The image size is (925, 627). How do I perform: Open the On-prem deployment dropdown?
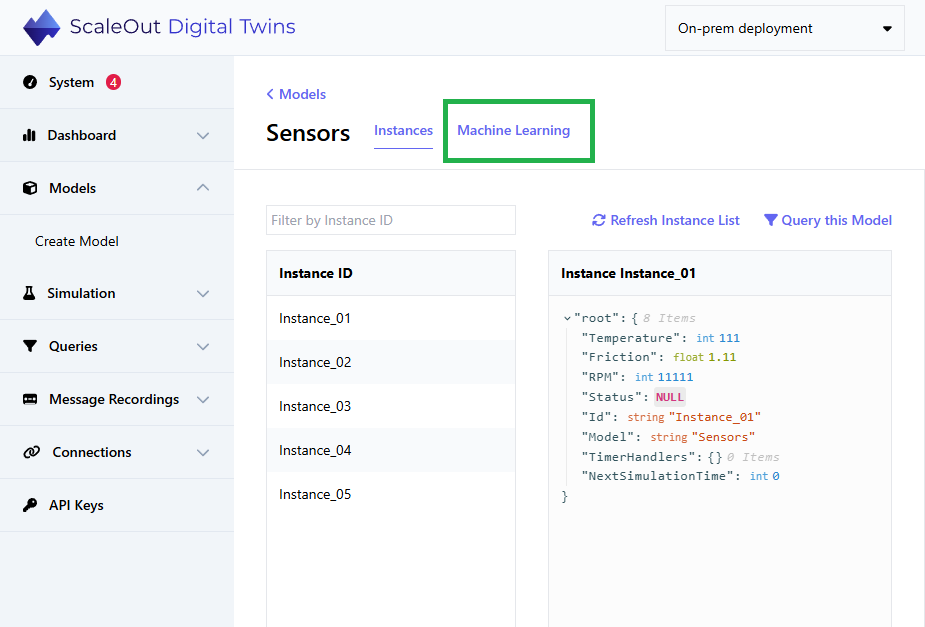click(785, 28)
